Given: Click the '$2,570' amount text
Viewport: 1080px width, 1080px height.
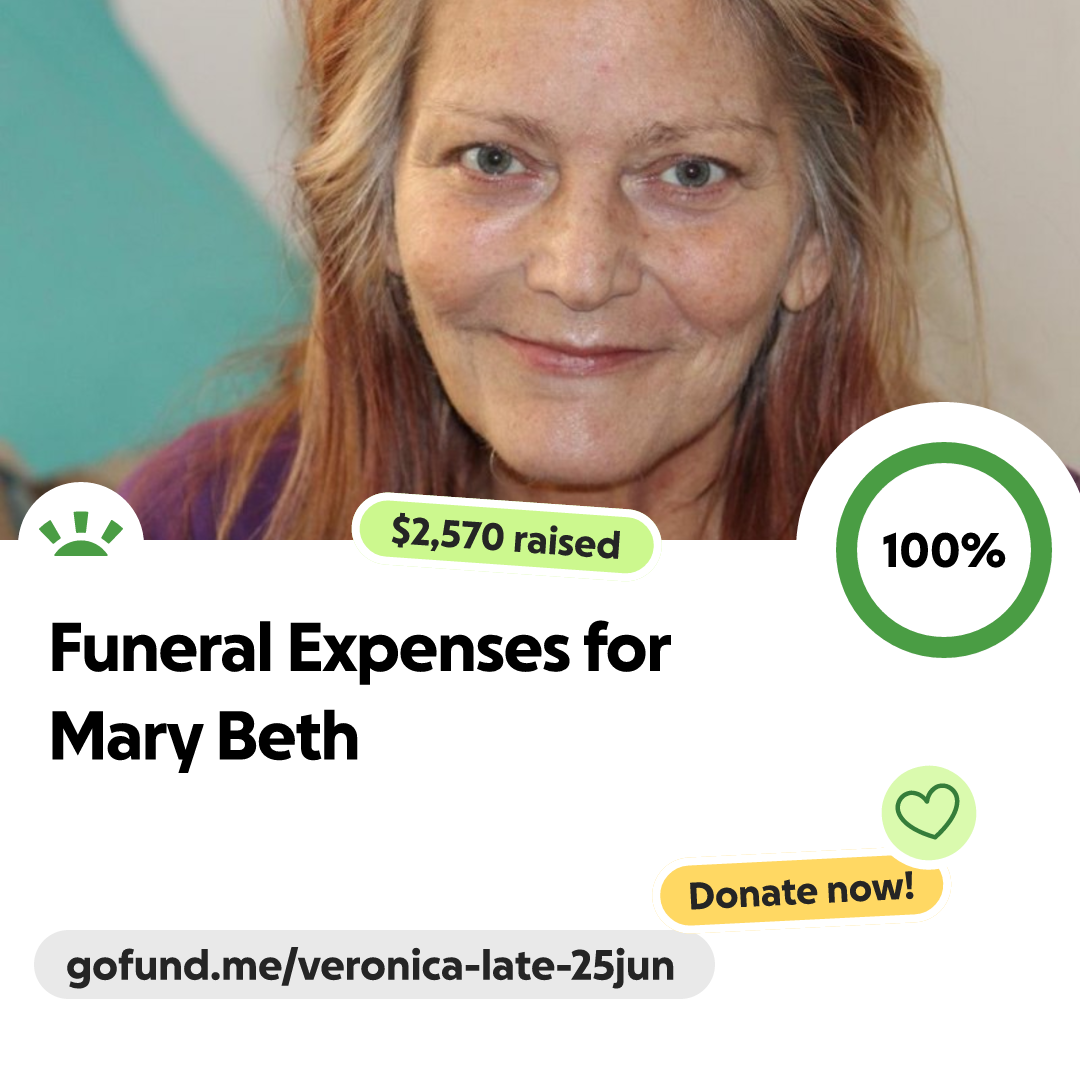Looking at the screenshot, I should [447, 533].
